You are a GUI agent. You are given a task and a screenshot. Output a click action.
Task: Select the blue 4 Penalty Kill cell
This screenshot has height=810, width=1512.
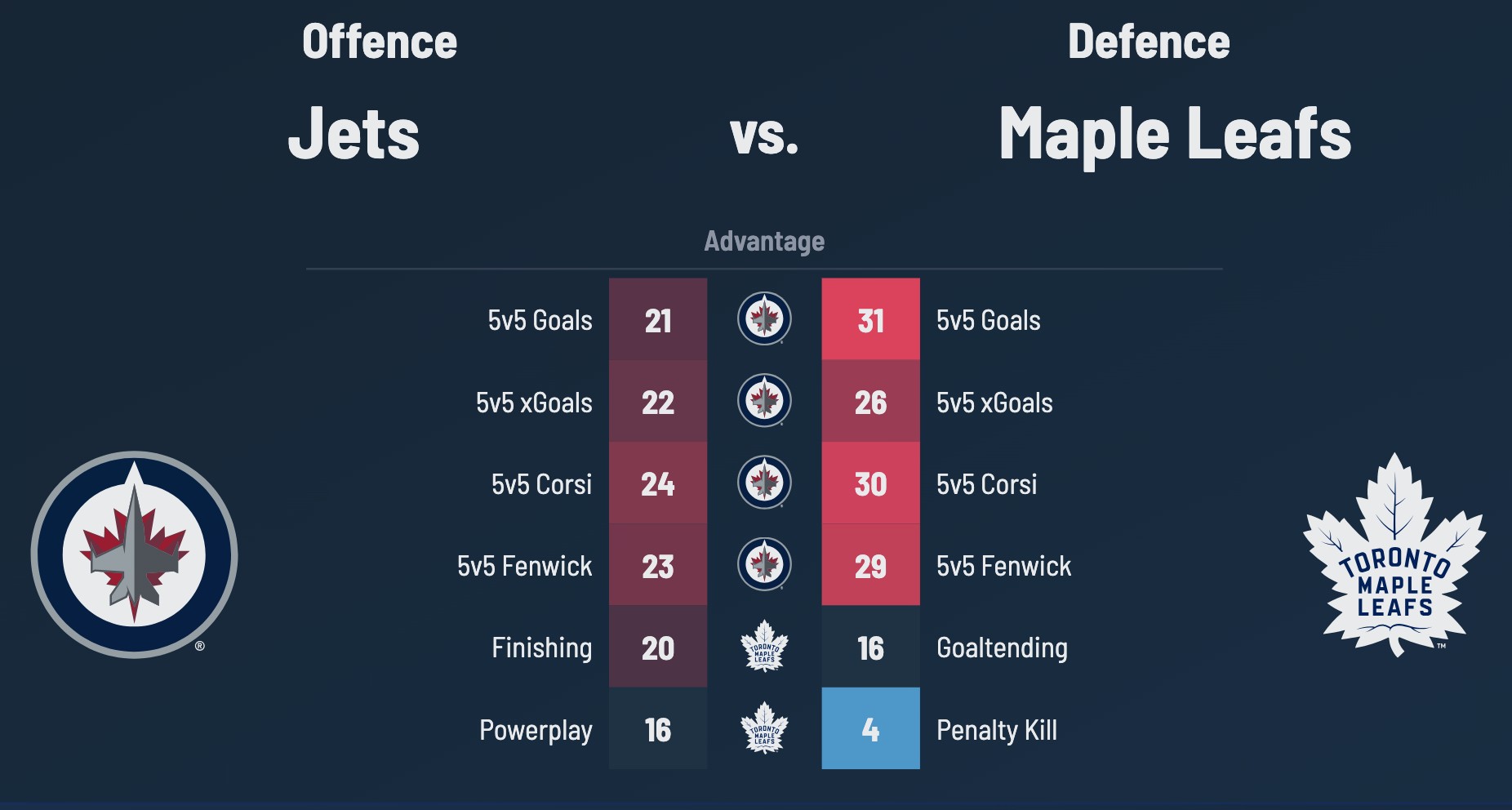coord(870,728)
